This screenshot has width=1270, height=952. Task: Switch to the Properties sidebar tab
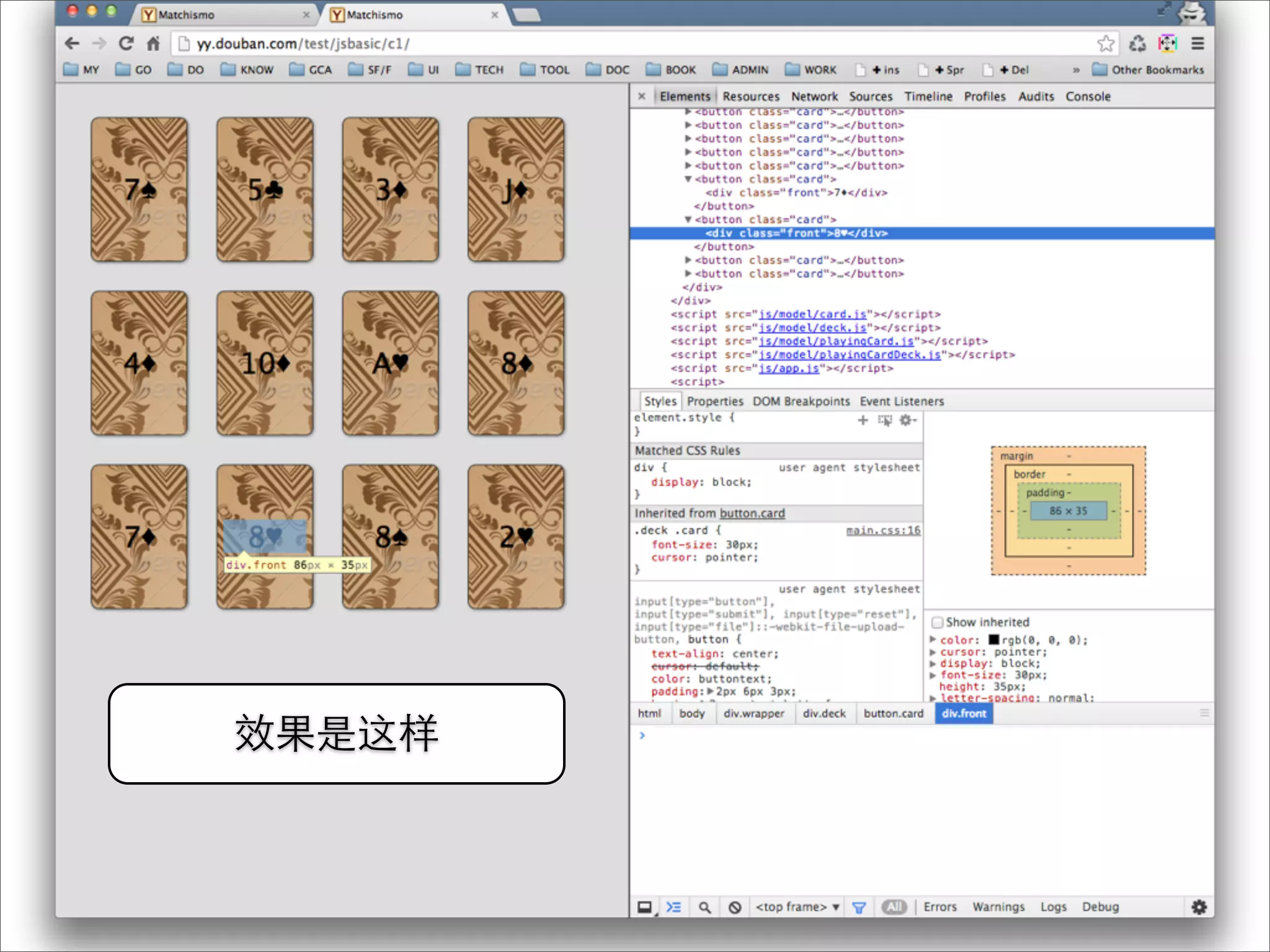(x=715, y=401)
